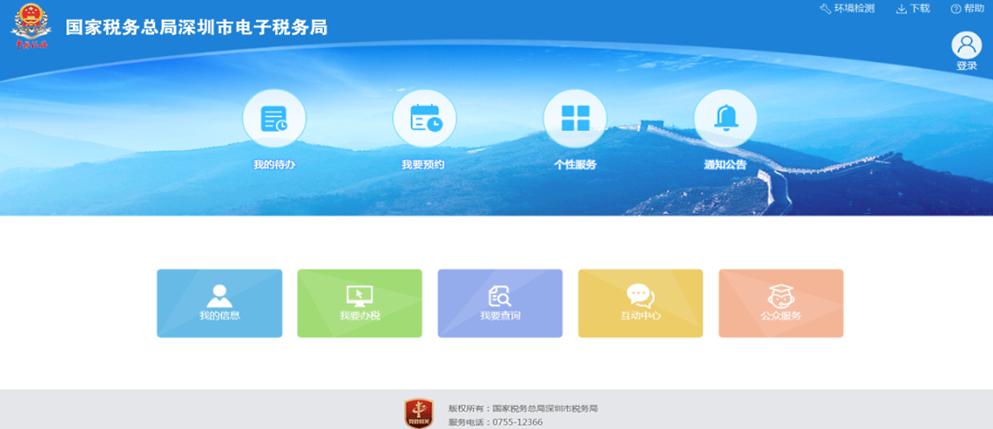993x429 pixels.
Task: Open the 公众服务 tile
Action: point(781,303)
